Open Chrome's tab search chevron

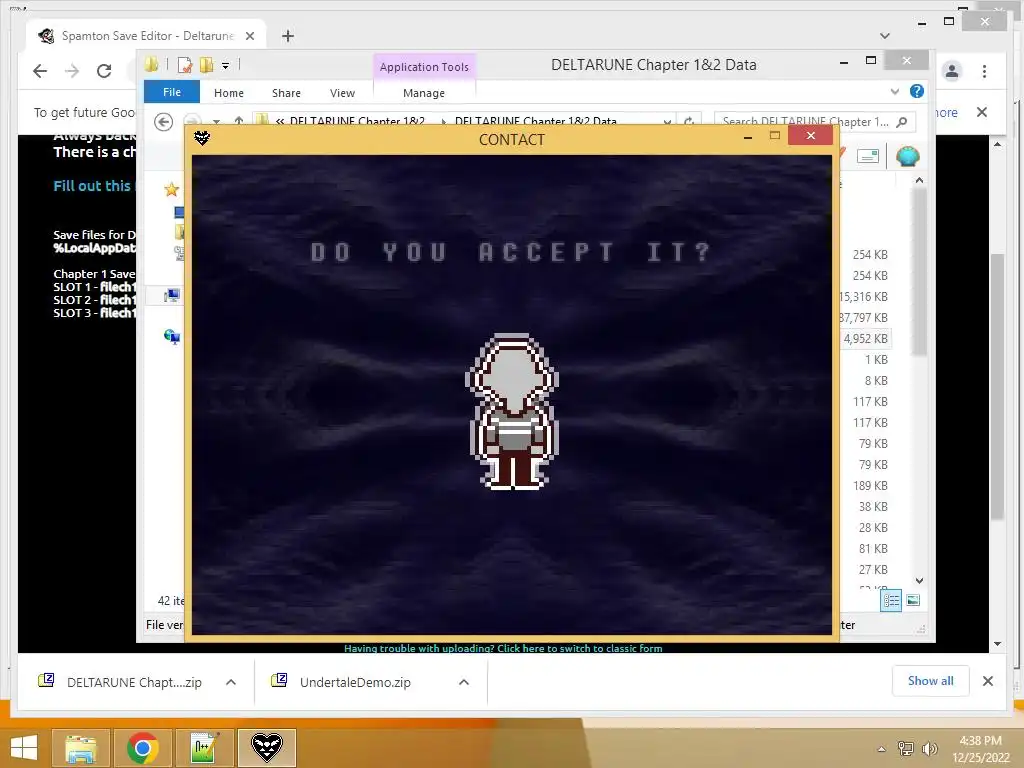pos(885,36)
